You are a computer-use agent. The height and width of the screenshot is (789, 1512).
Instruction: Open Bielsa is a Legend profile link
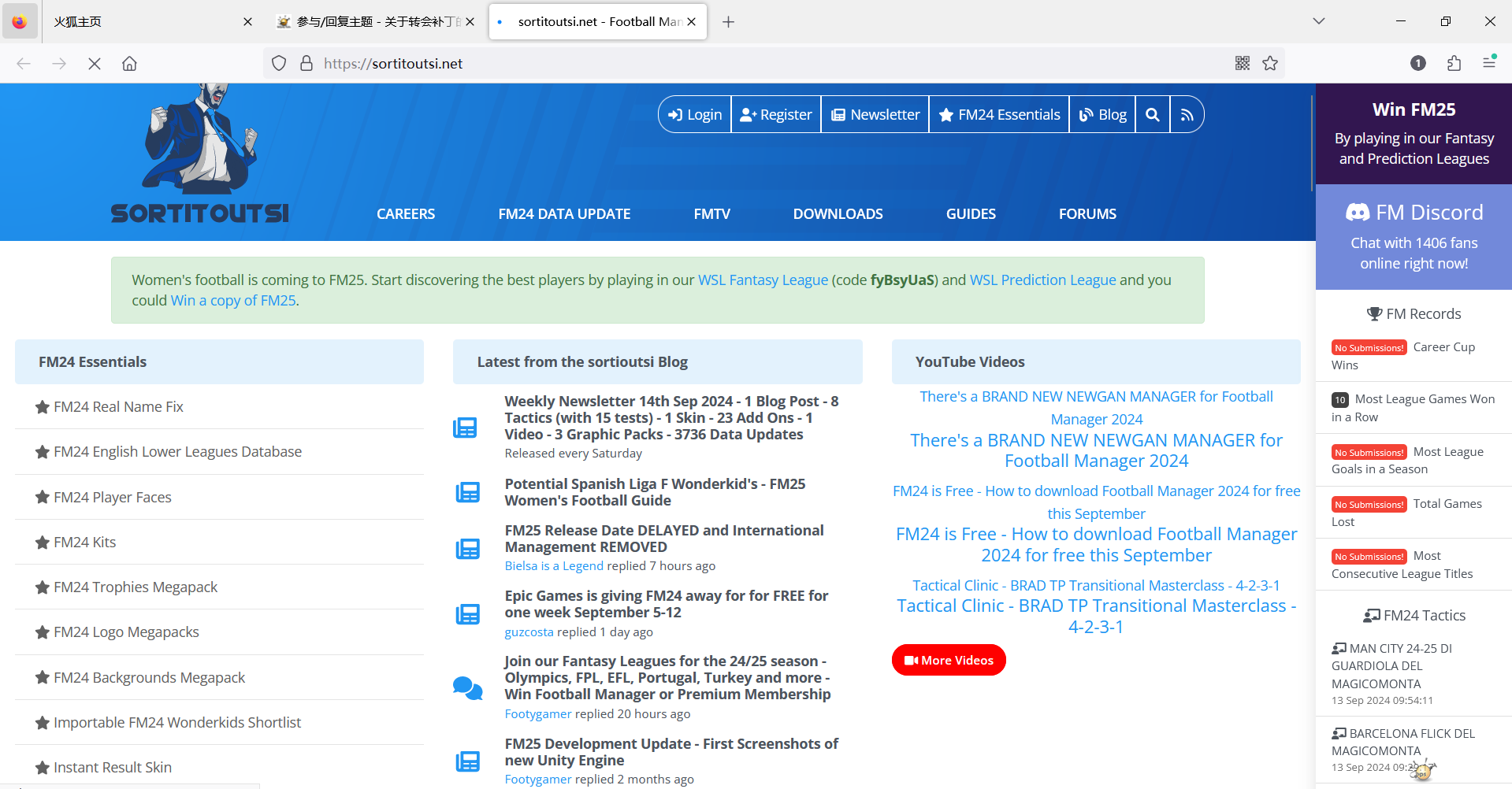[554, 566]
